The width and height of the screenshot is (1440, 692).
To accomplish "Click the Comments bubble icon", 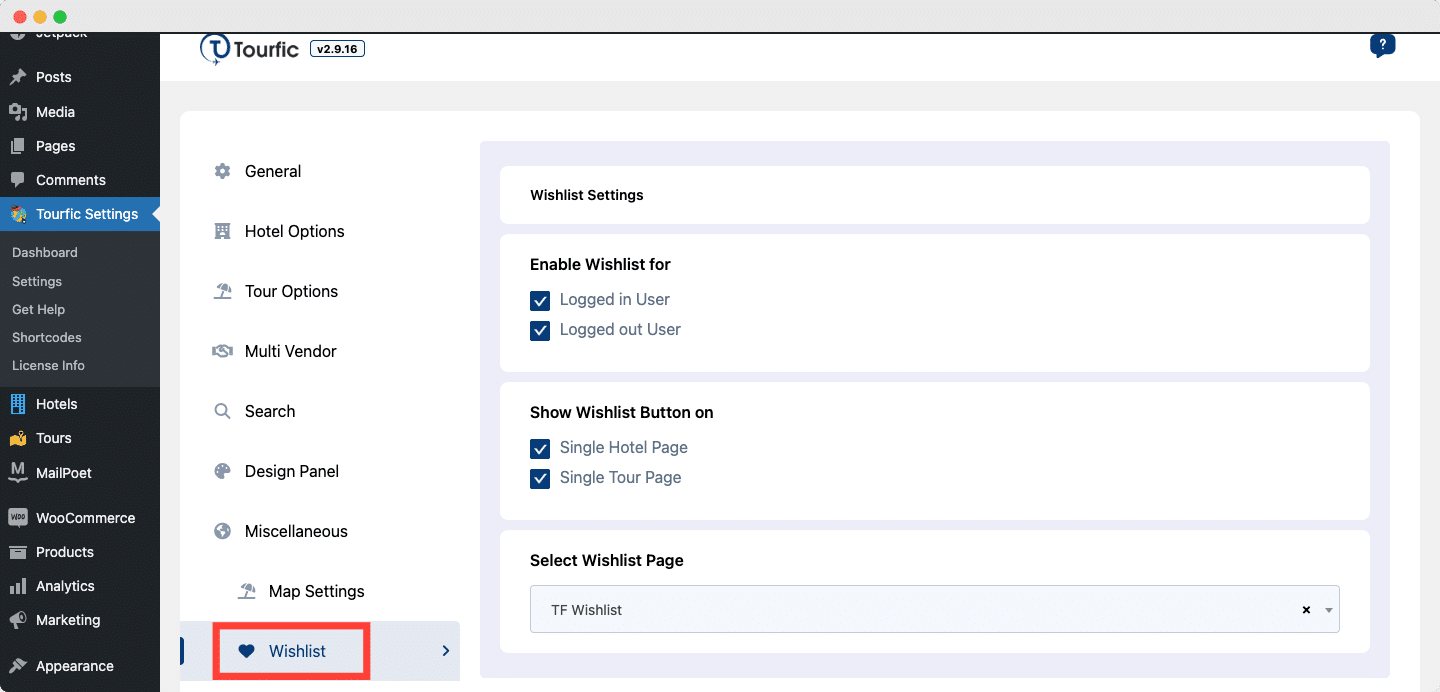I will point(18,180).
